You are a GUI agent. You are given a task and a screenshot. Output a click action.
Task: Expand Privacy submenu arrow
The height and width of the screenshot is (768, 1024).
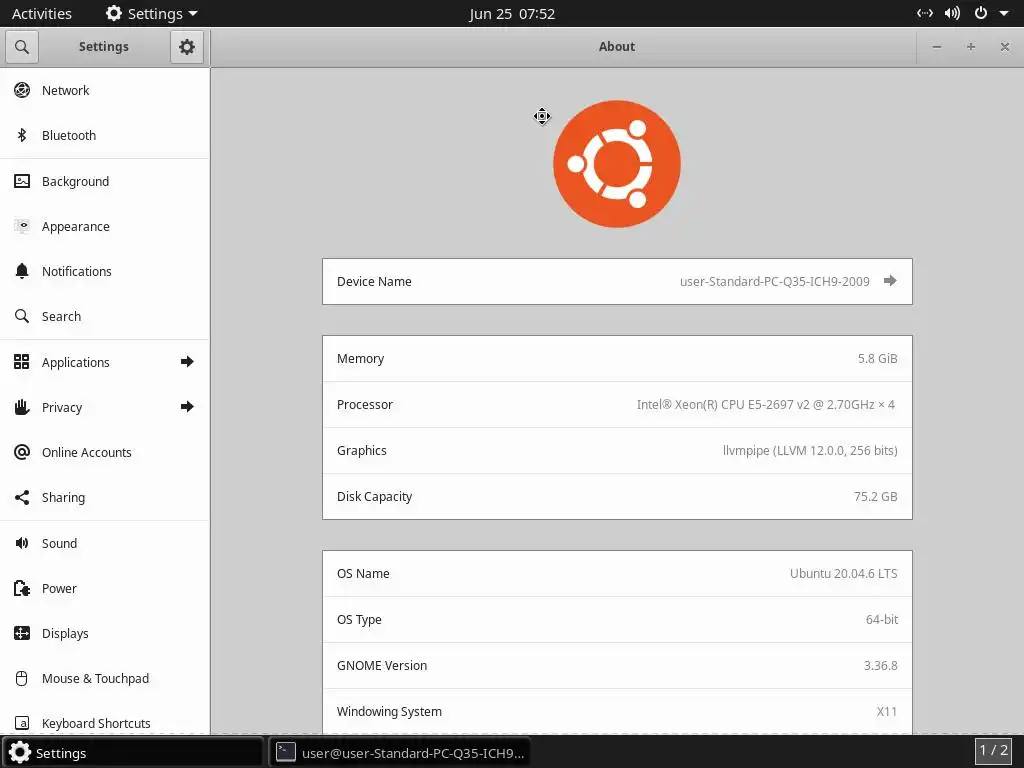pos(187,407)
